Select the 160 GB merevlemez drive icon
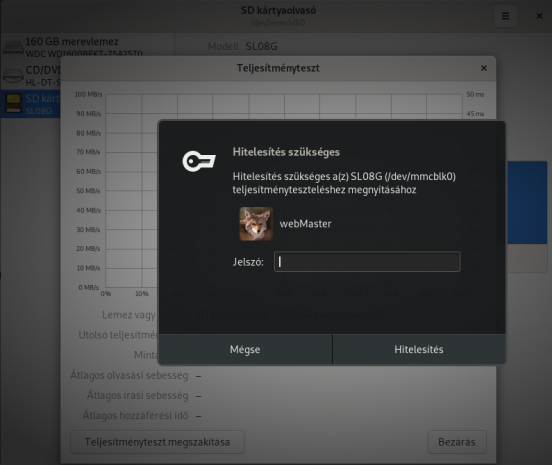552x465 pixels. tap(13, 47)
